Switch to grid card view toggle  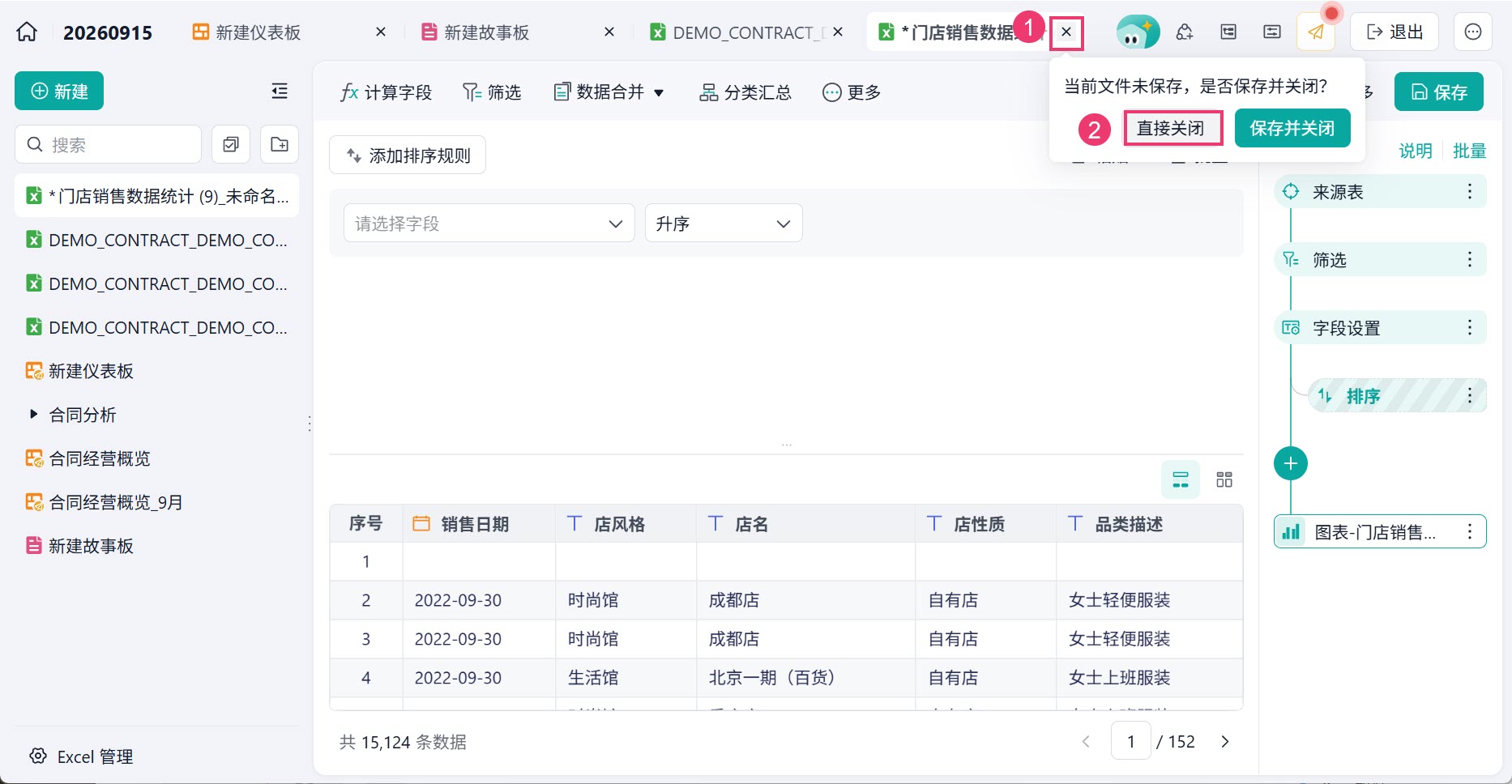click(1224, 479)
